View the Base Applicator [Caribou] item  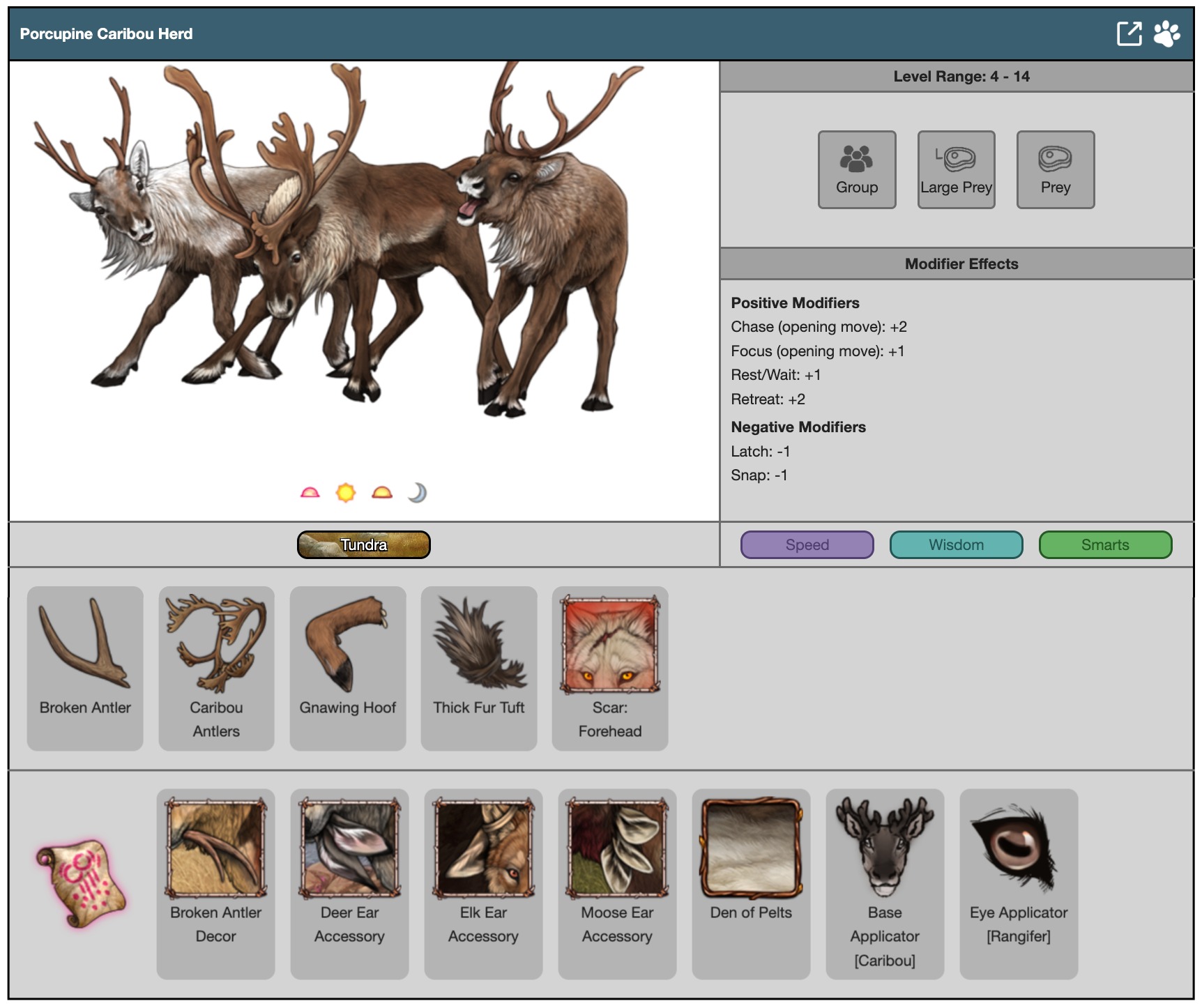pos(884,883)
